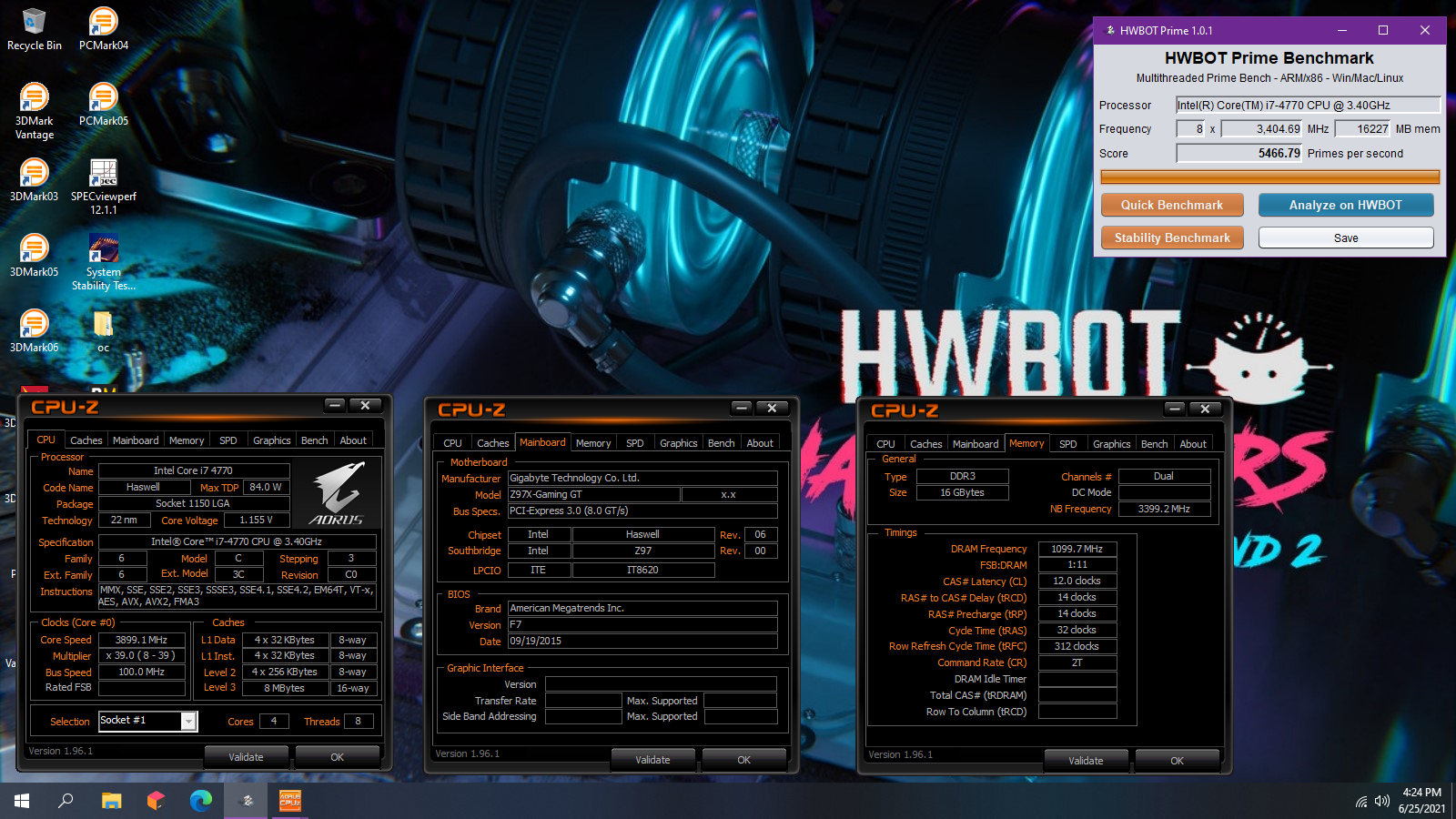Click the 16227 MB memory field
This screenshot has height=819, width=1456.
pyautogui.click(x=1361, y=129)
